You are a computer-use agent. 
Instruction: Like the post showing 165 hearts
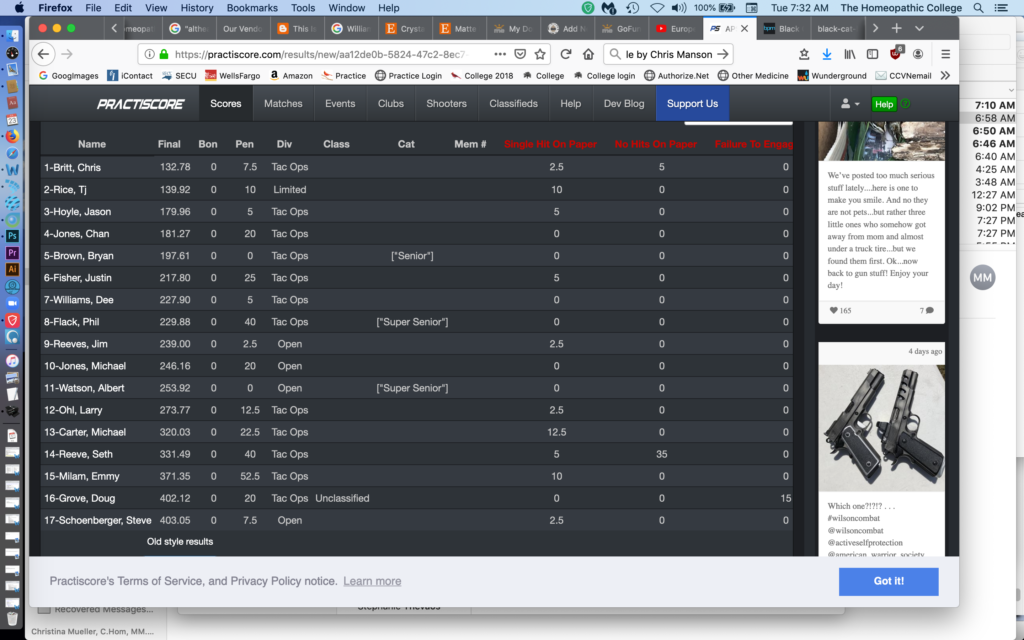(x=833, y=311)
